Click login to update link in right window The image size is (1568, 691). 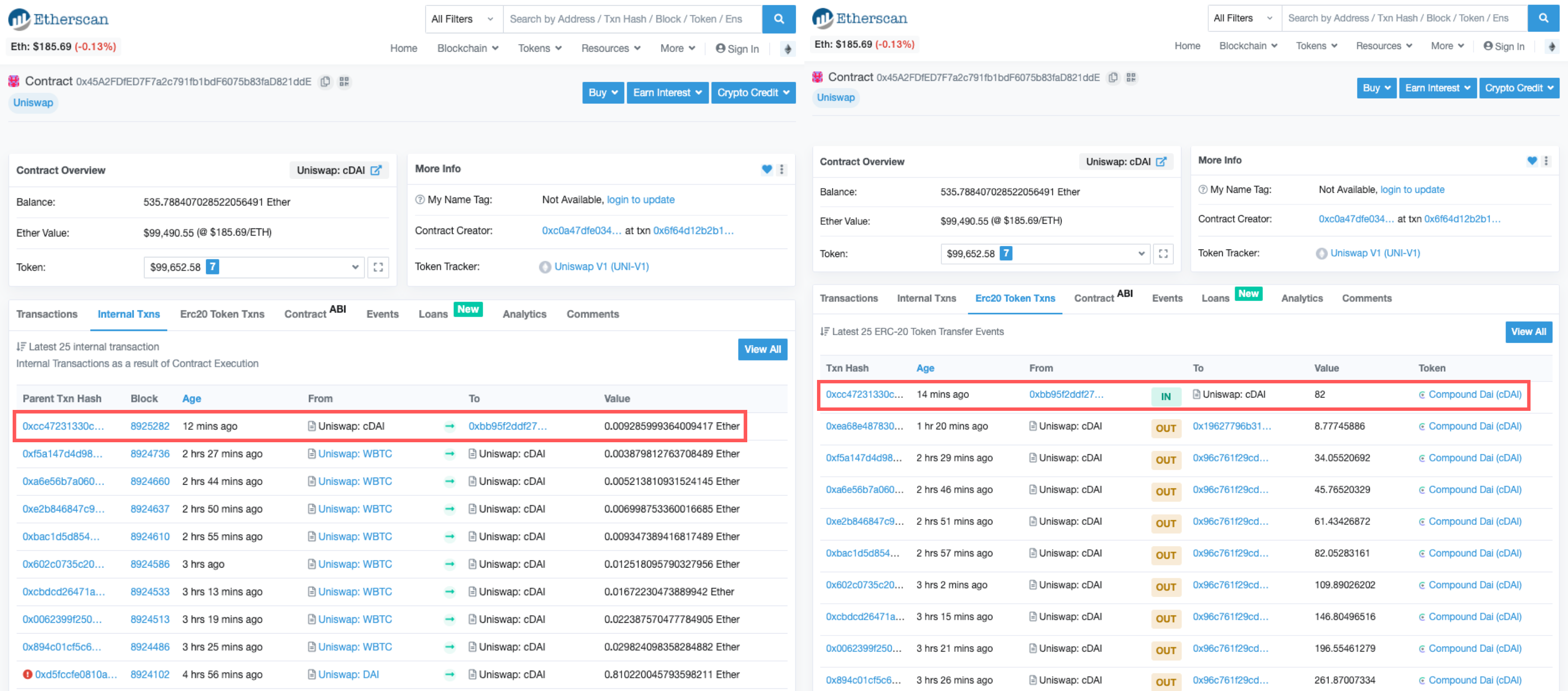click(x=1412, y=190)
